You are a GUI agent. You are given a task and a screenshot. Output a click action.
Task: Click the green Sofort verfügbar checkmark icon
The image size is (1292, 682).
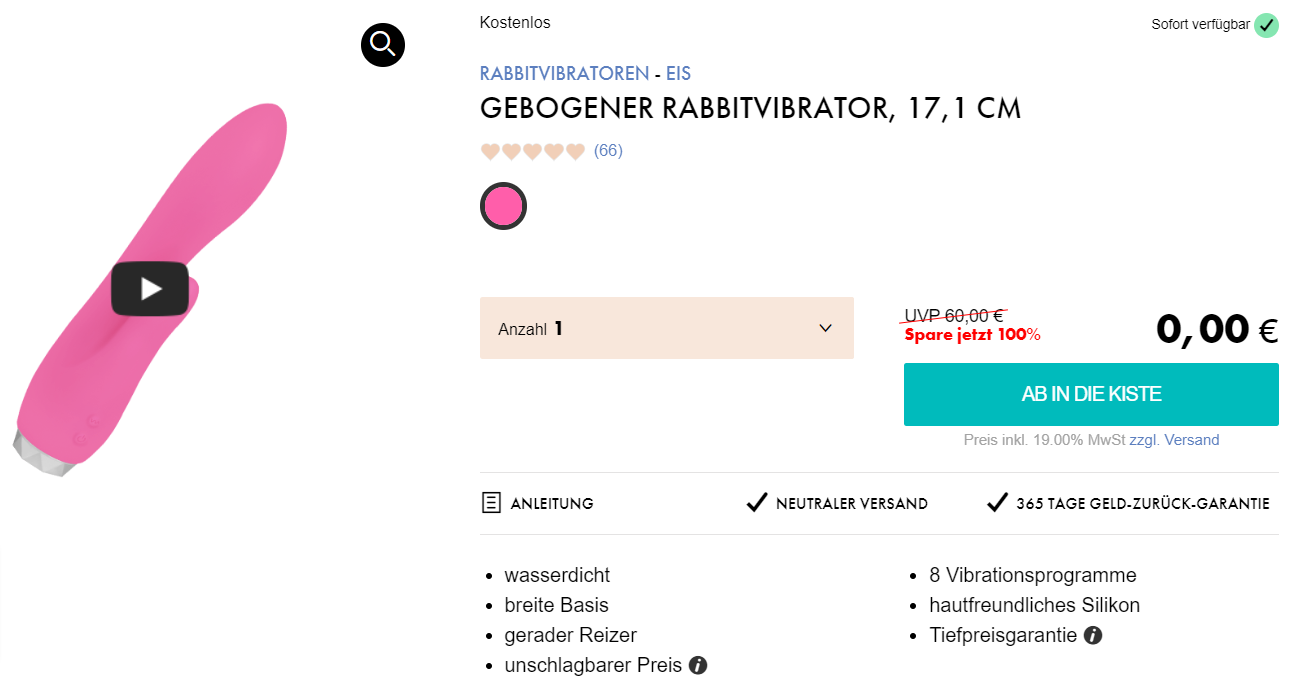[1267, 25]
